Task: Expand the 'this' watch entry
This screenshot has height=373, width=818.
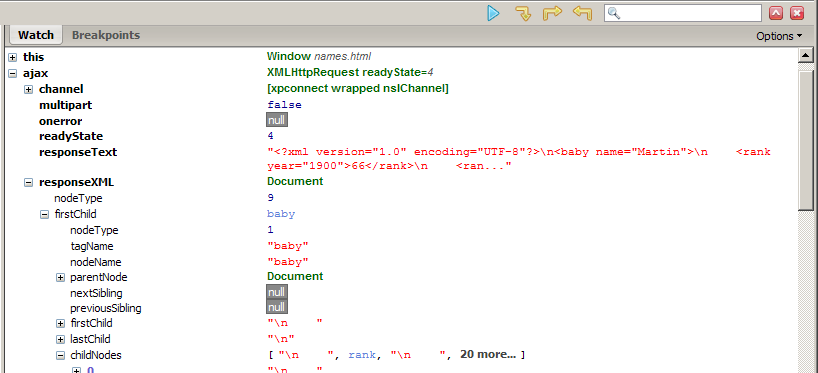Action: click(x=13, y=57)
